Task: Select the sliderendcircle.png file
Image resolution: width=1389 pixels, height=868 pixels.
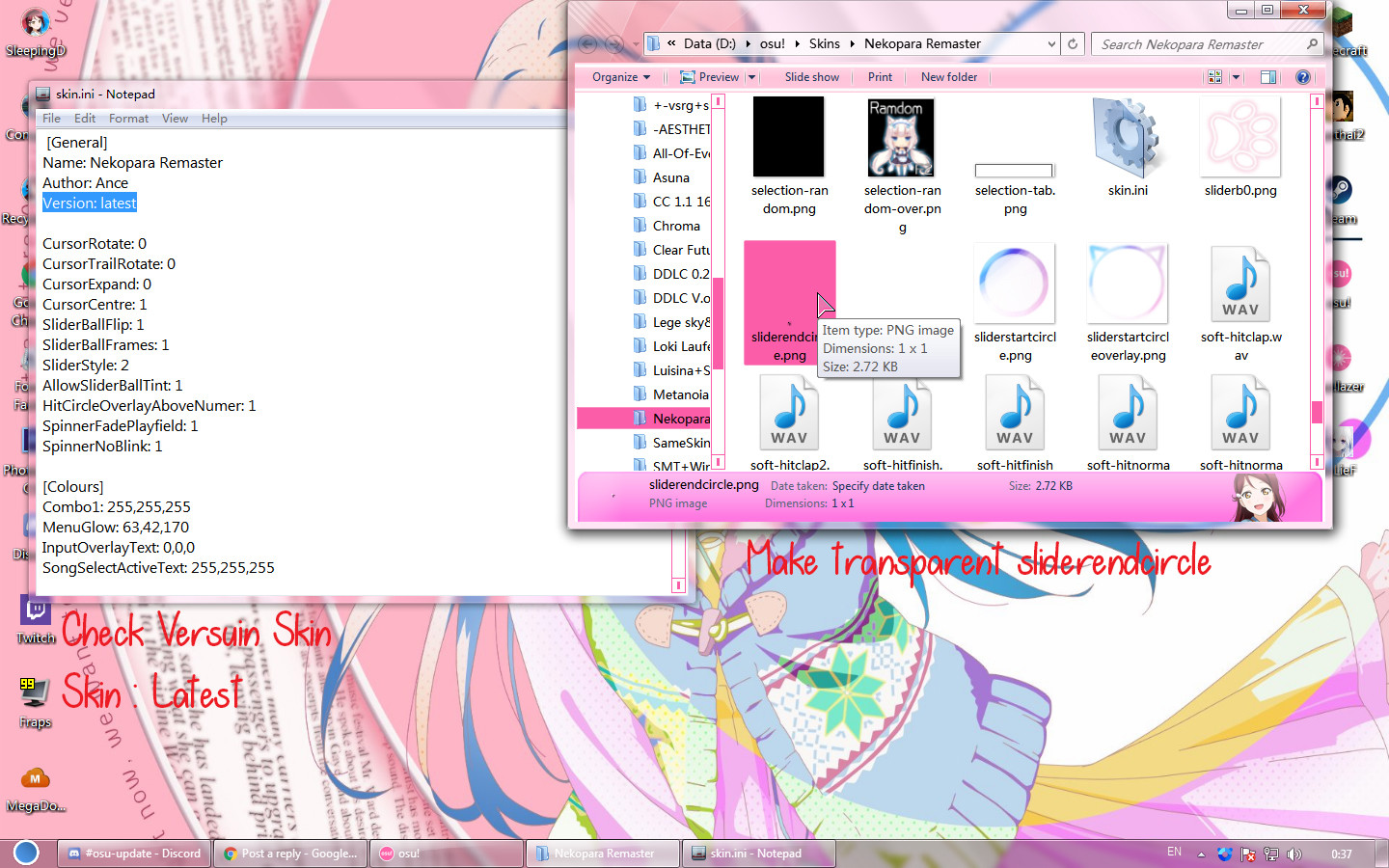Action: click(x=789, y=303)
